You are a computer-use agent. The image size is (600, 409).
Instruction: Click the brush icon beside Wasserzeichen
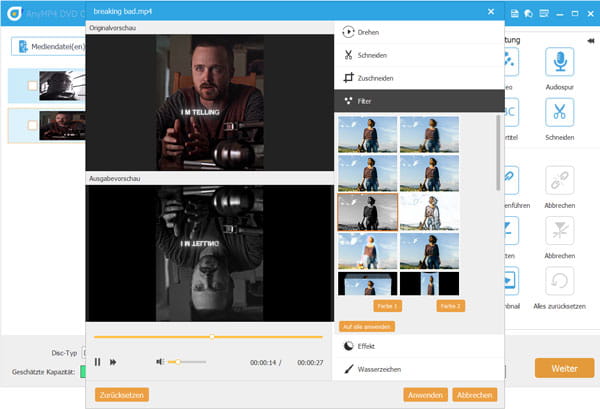349,369
